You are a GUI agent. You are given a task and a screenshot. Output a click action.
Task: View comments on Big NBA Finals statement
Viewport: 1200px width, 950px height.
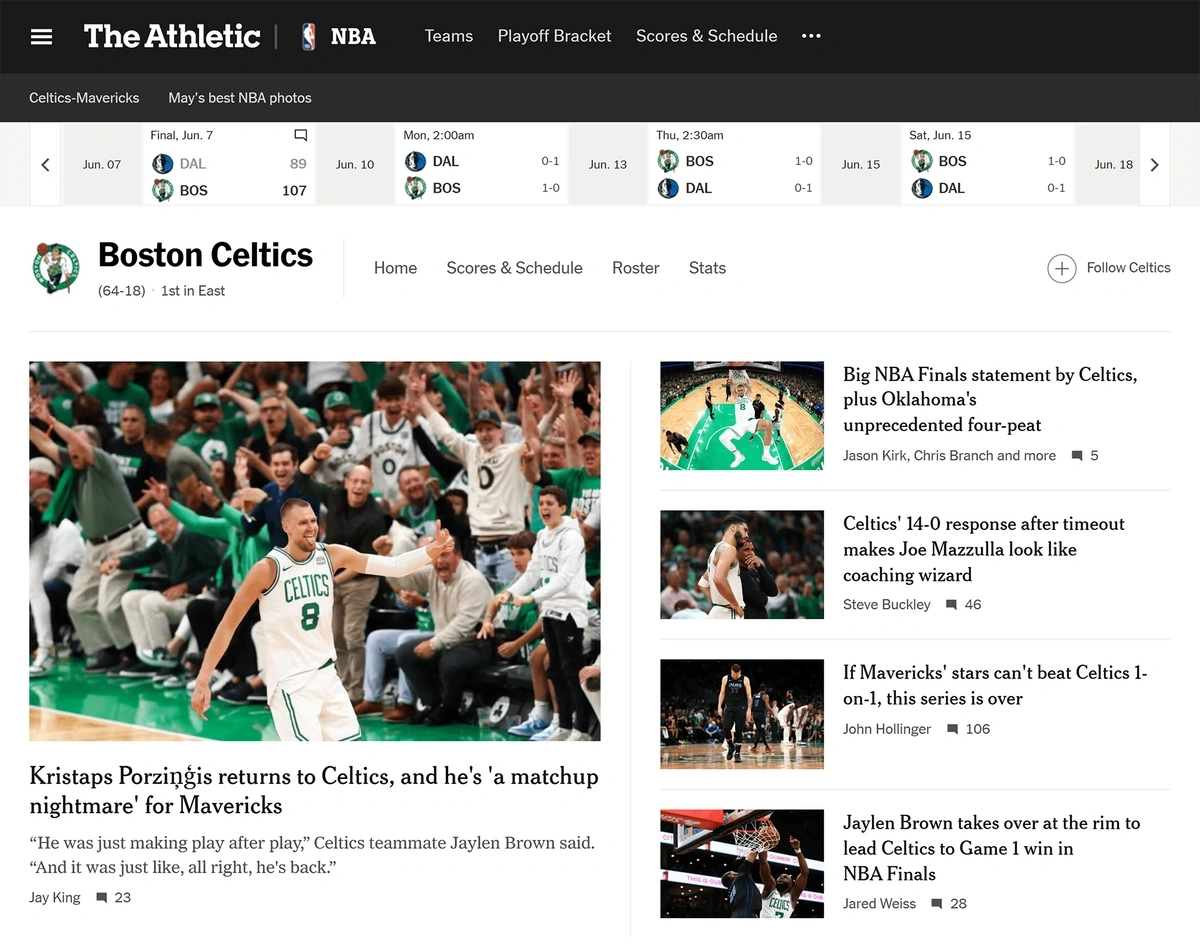pos(1085,455)
